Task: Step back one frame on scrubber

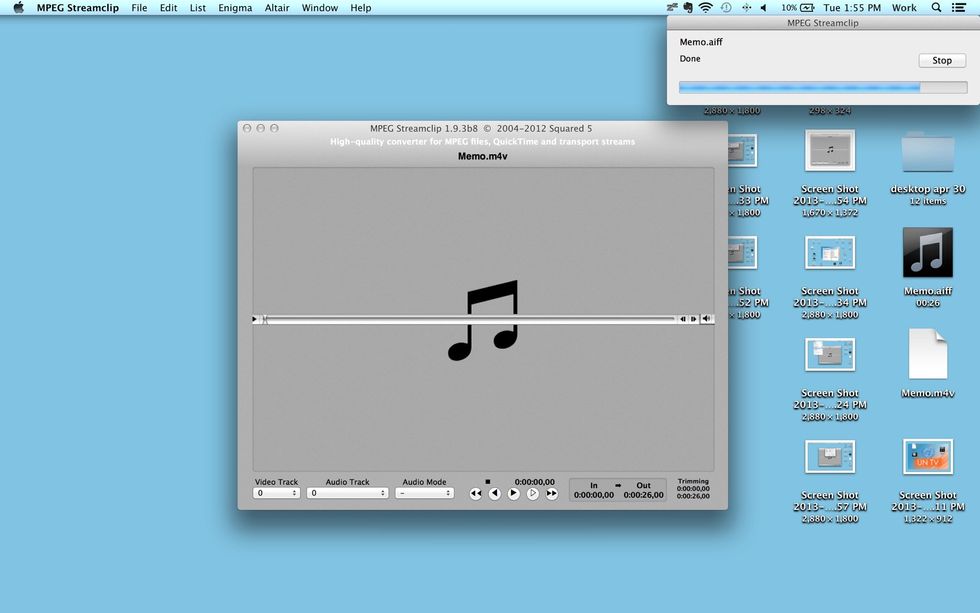Action: coord(682,319)
